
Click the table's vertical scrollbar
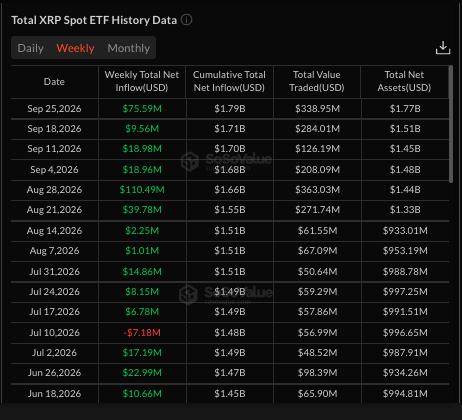(451, 124)
